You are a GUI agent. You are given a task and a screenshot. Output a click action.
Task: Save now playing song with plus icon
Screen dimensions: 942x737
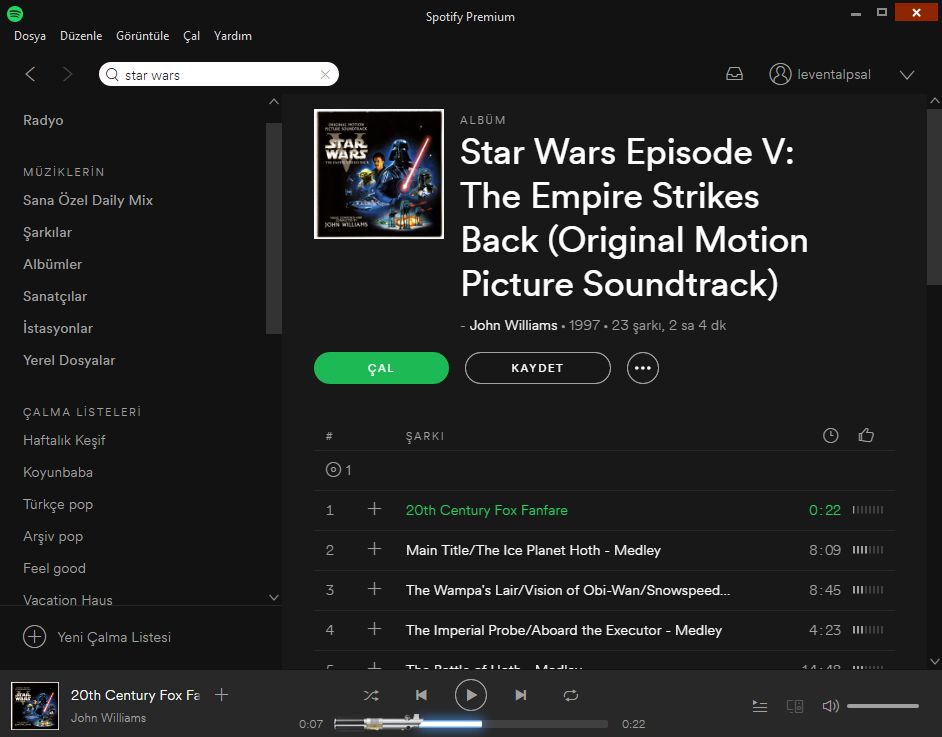pyautogui.click(x=222, y=695)
